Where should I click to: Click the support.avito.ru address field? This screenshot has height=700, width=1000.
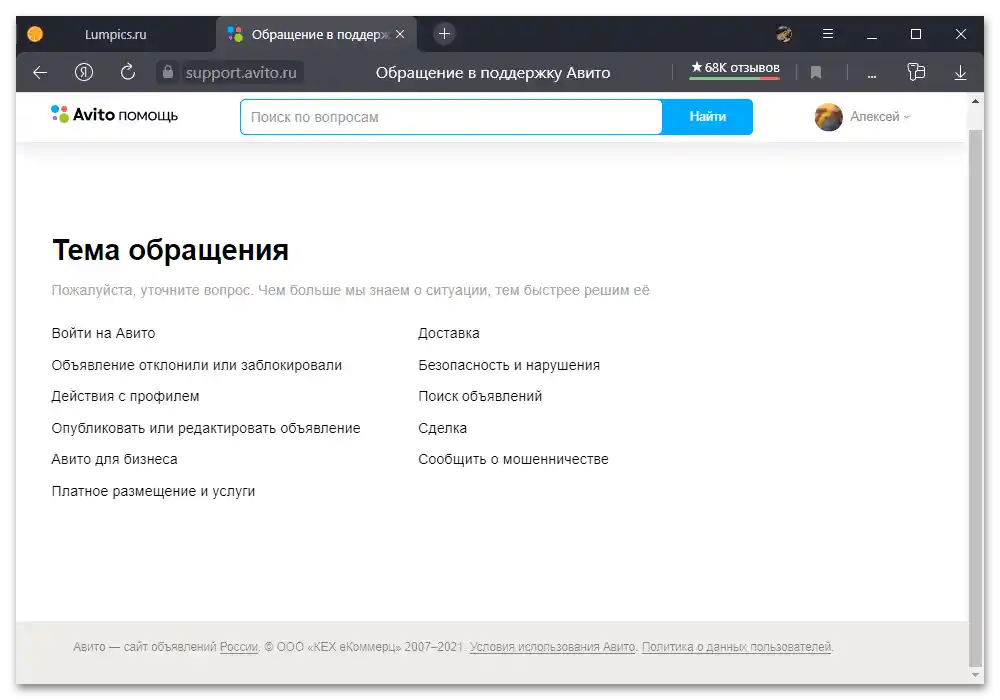[240, 73]
